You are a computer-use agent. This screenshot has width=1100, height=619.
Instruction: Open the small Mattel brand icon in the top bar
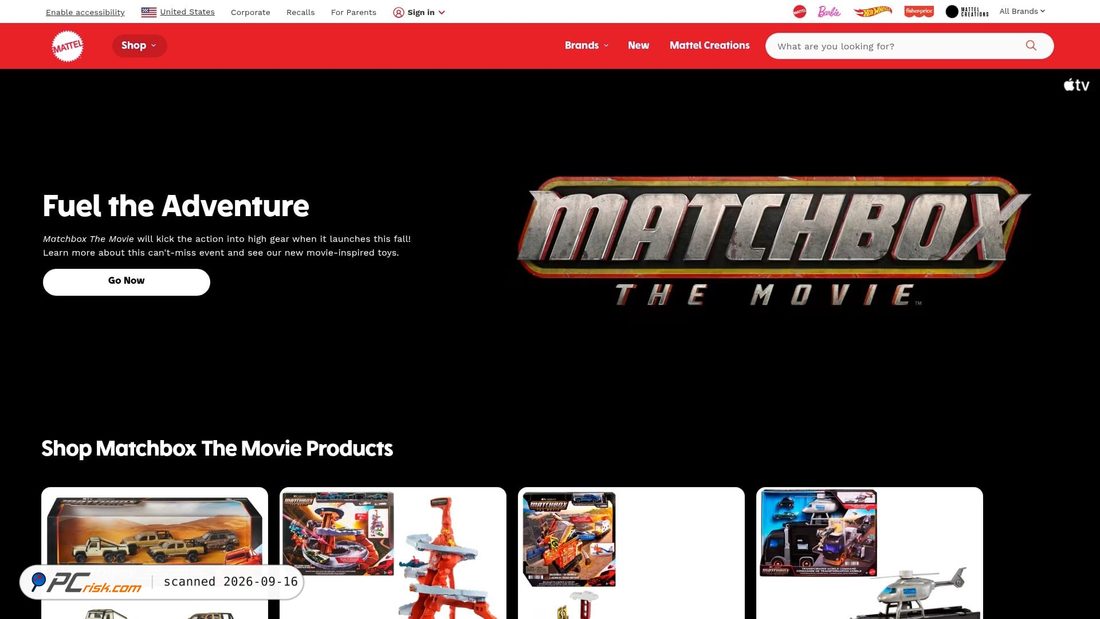click(799, 11)
